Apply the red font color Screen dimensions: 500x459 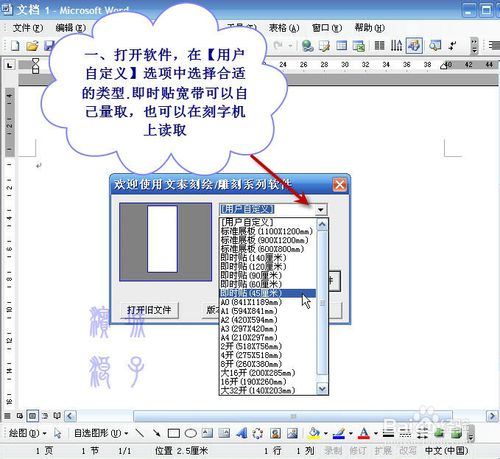click(x=364, y=433)
